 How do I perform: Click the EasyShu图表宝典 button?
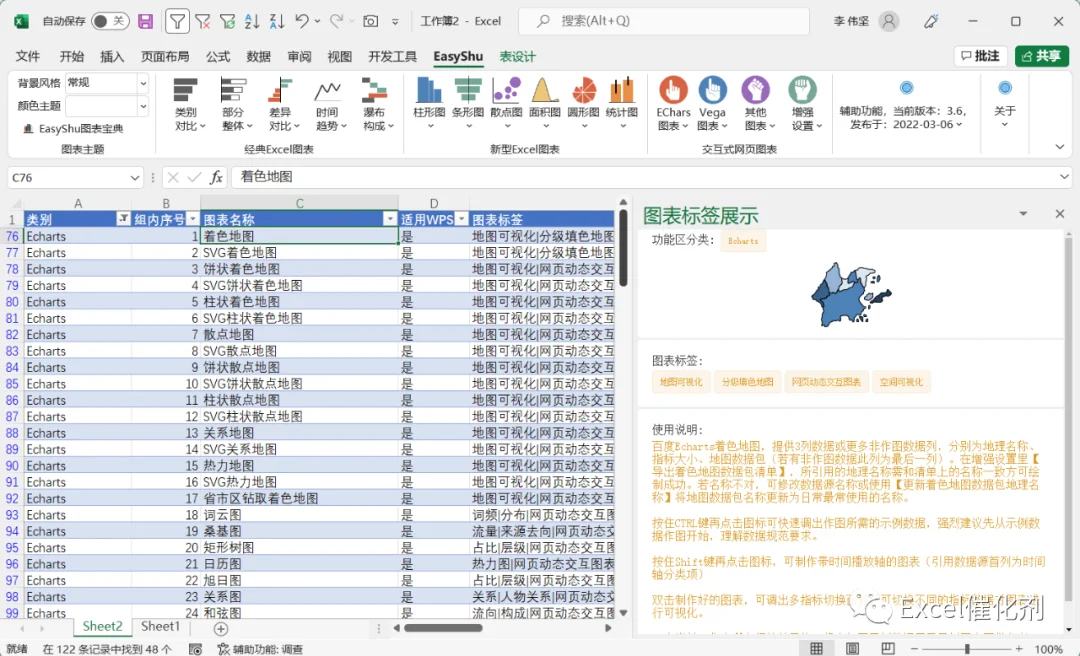pos(74,129)
